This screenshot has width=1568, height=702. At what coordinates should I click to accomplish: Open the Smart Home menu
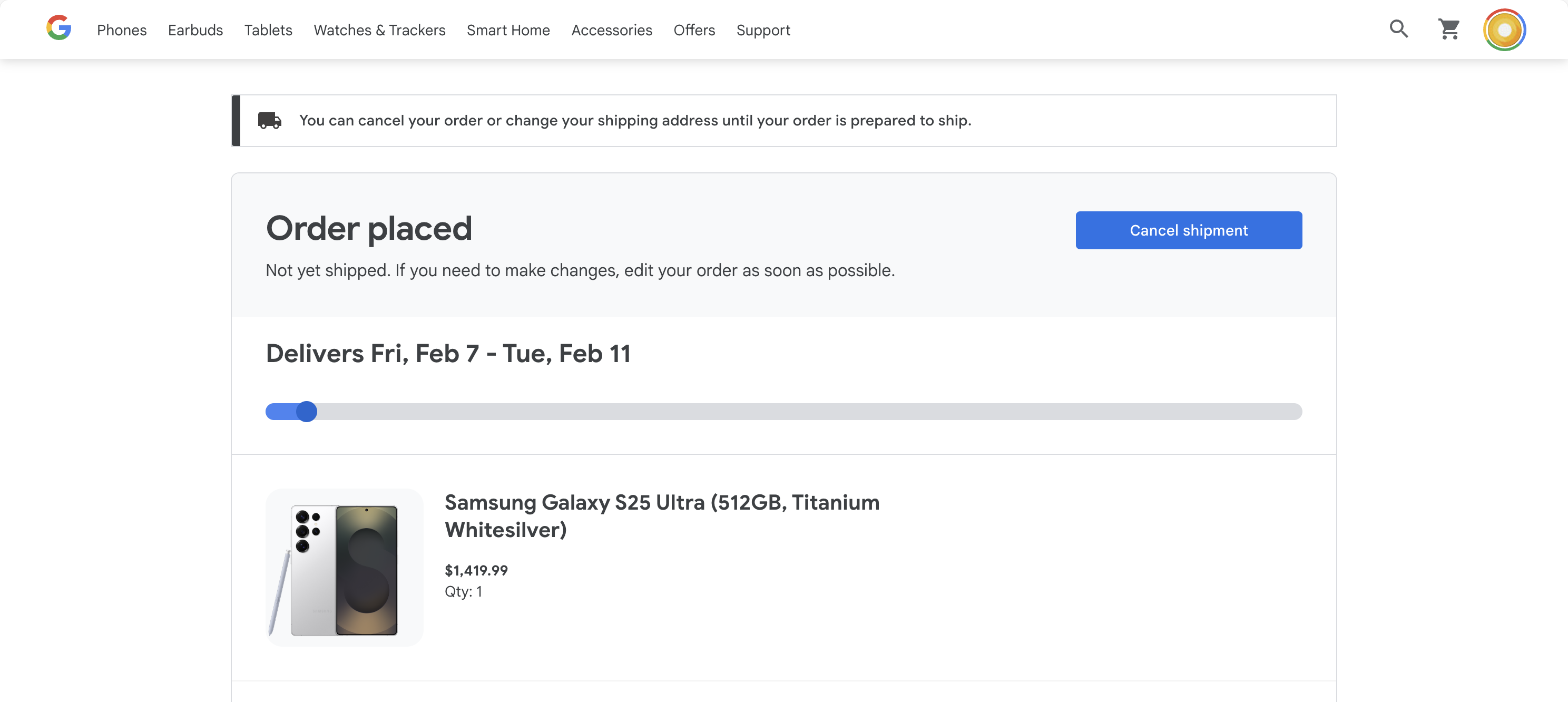click(x=508, y=30)
